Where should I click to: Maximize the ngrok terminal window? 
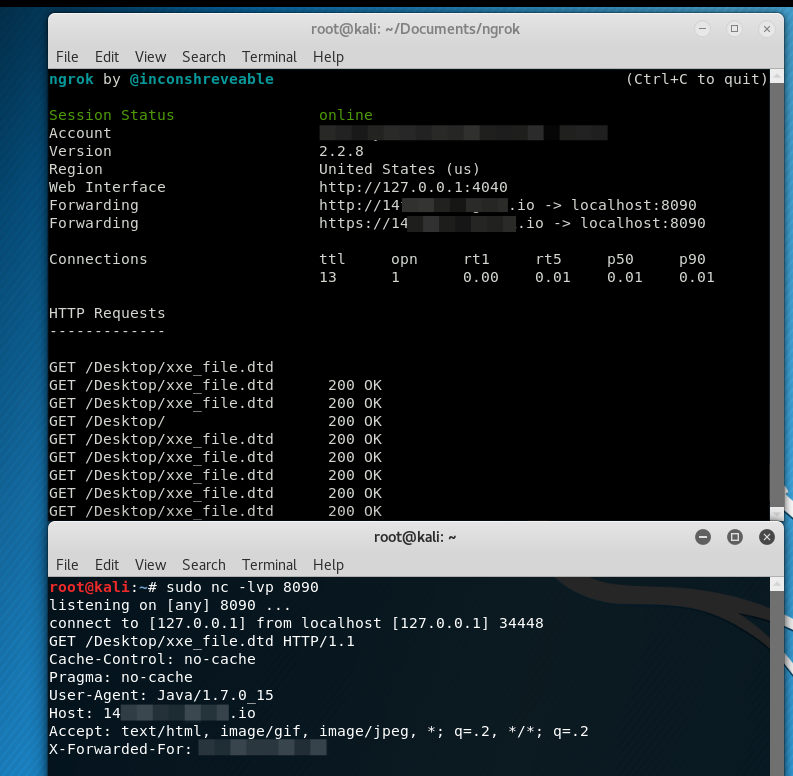734,29
